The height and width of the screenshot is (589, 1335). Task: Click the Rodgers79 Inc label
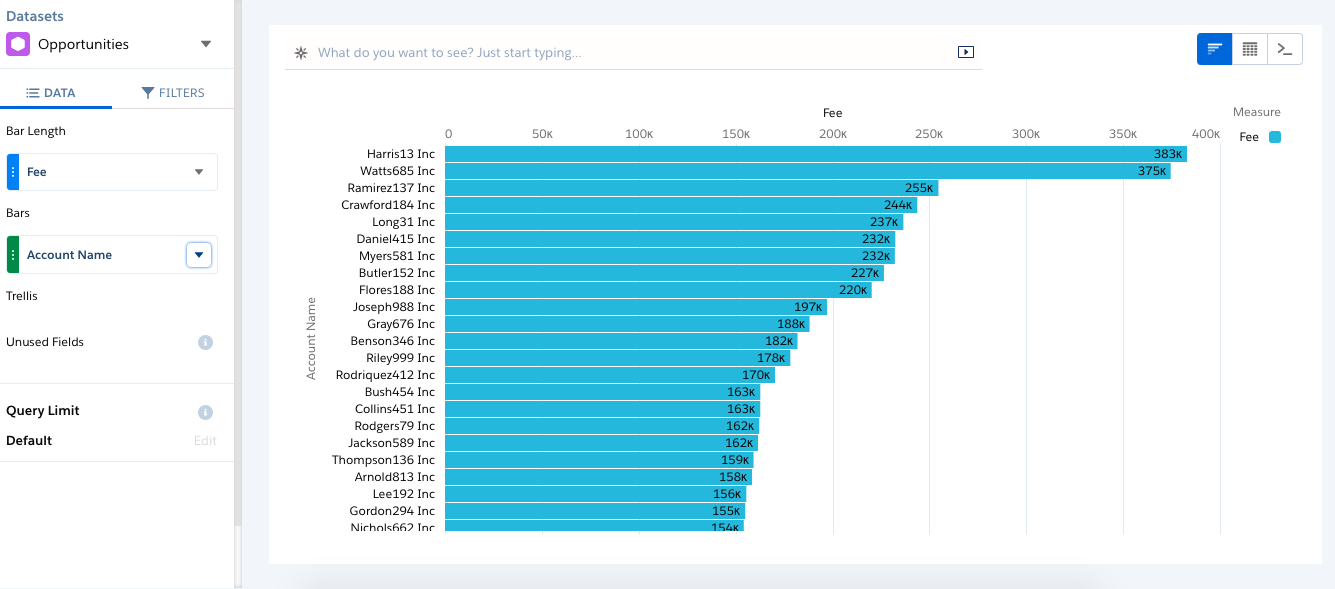tap(395, 426)
